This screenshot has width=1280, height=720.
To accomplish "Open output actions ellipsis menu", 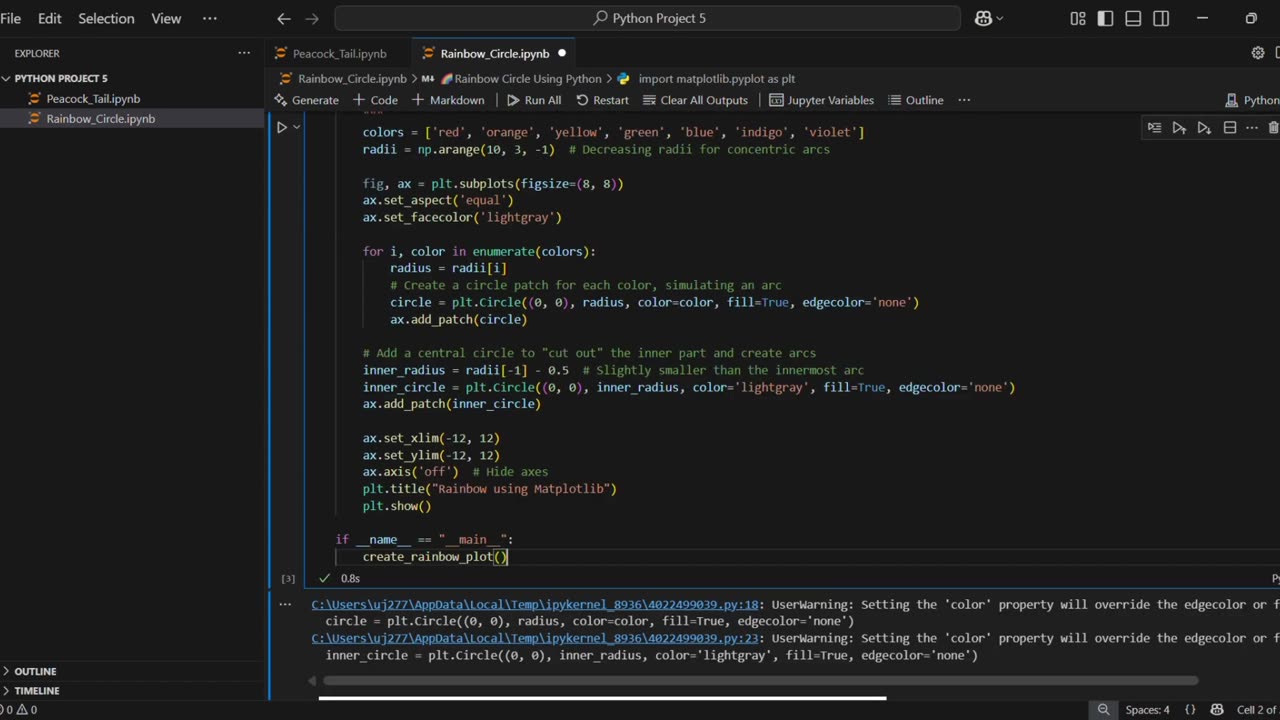I will 285,604.
